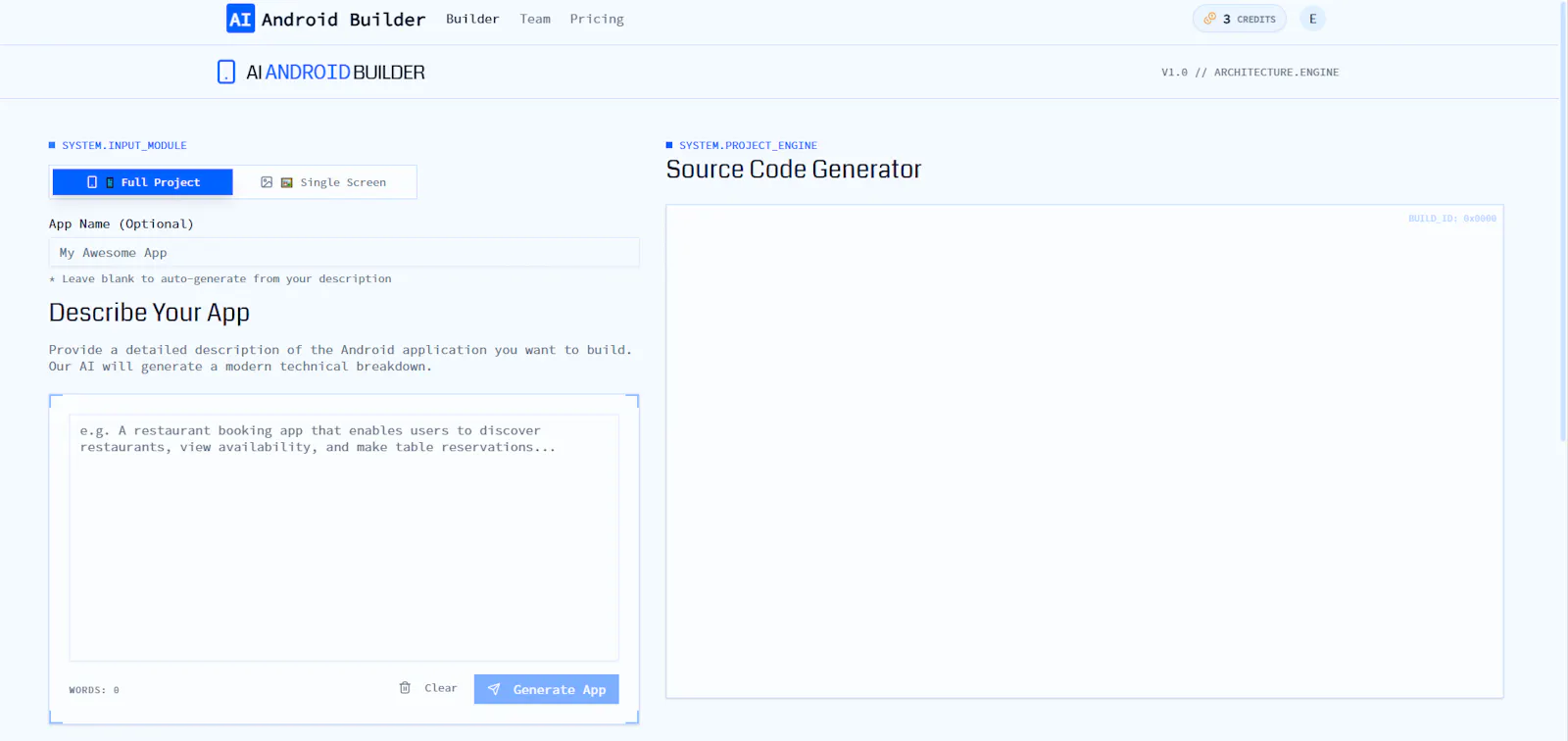
Task: Focus the App Name input field
Action: click(x=344, y=252)
